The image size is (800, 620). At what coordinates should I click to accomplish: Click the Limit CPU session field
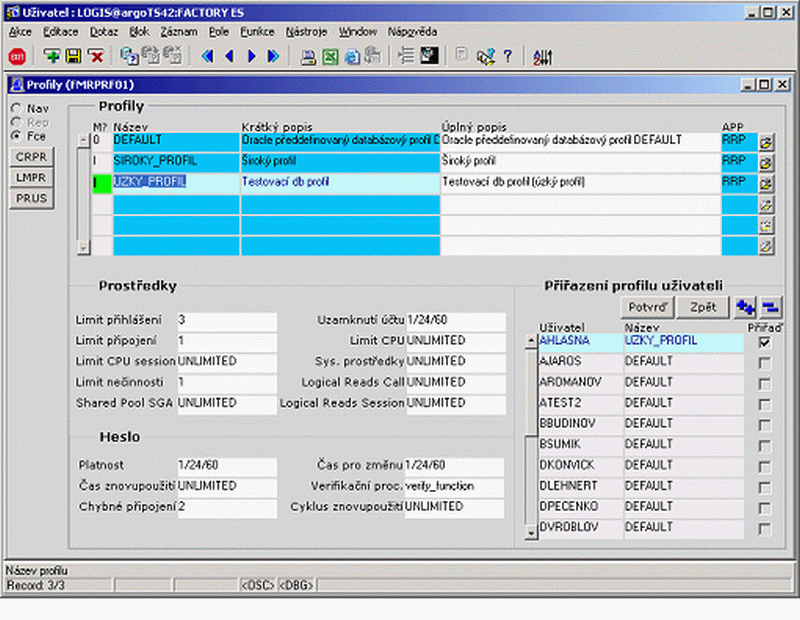tap(227, 362)
